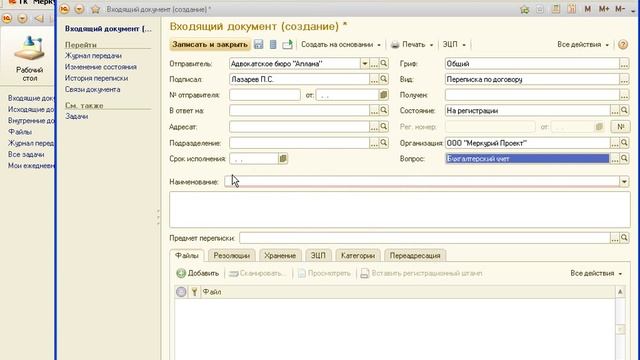Expand Наименование dropdown arrow

624,182
